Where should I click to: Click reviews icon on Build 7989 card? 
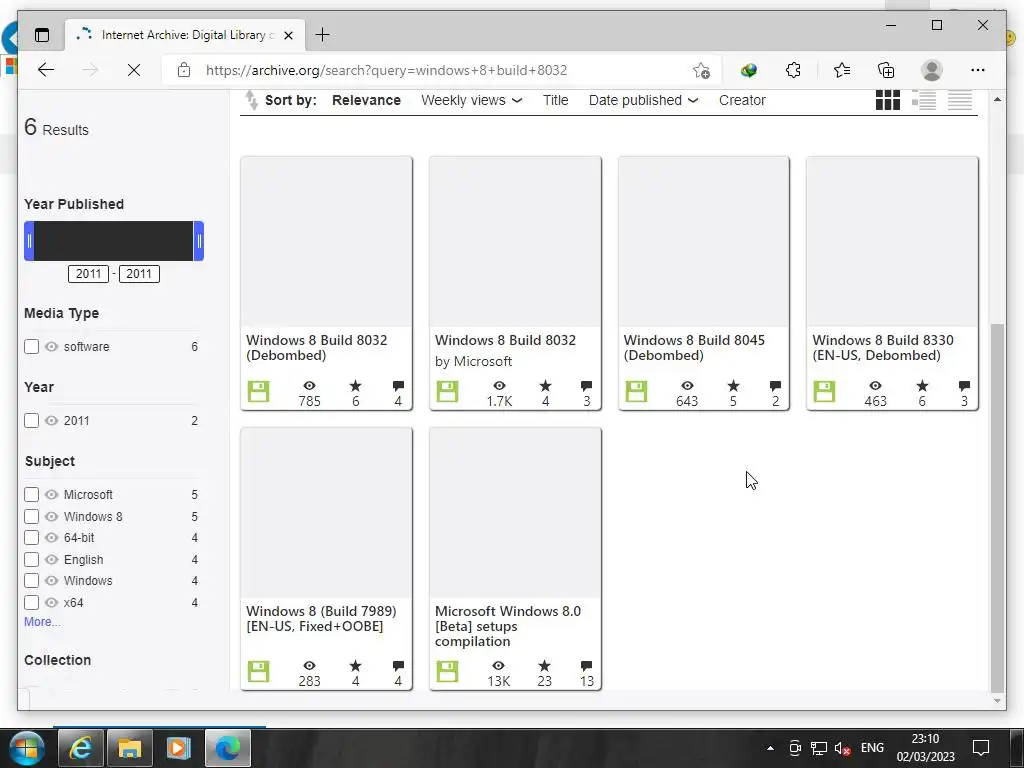pos(398,665)
